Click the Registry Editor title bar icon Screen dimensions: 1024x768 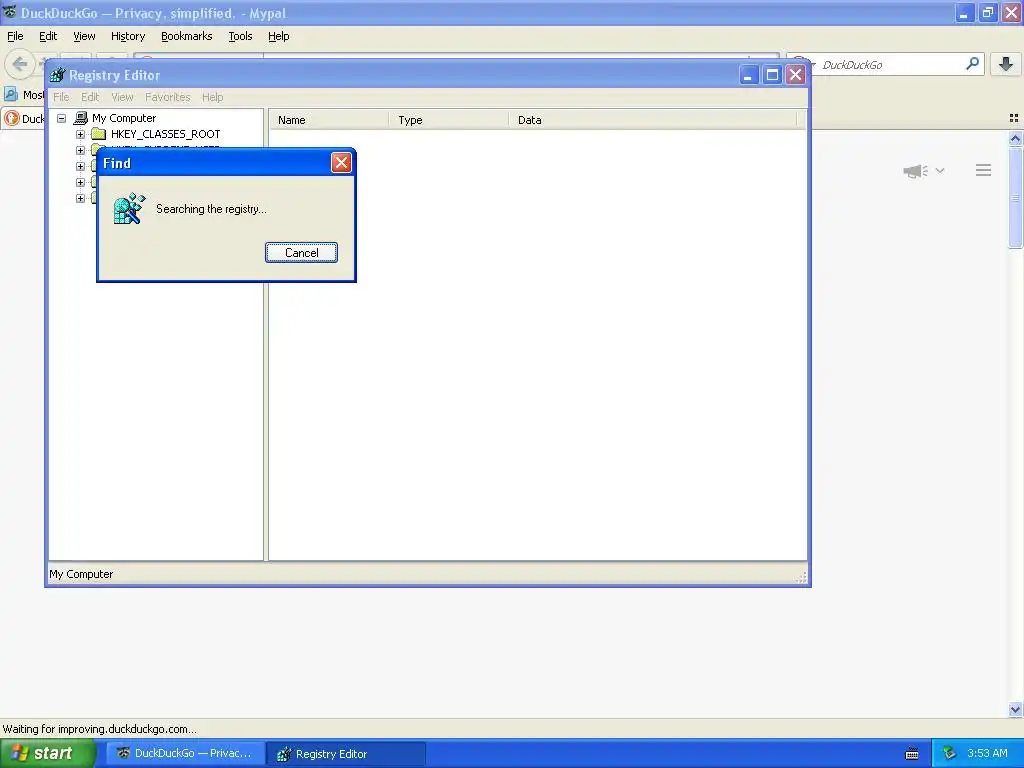pyautogui.click(x=57, y=75)
